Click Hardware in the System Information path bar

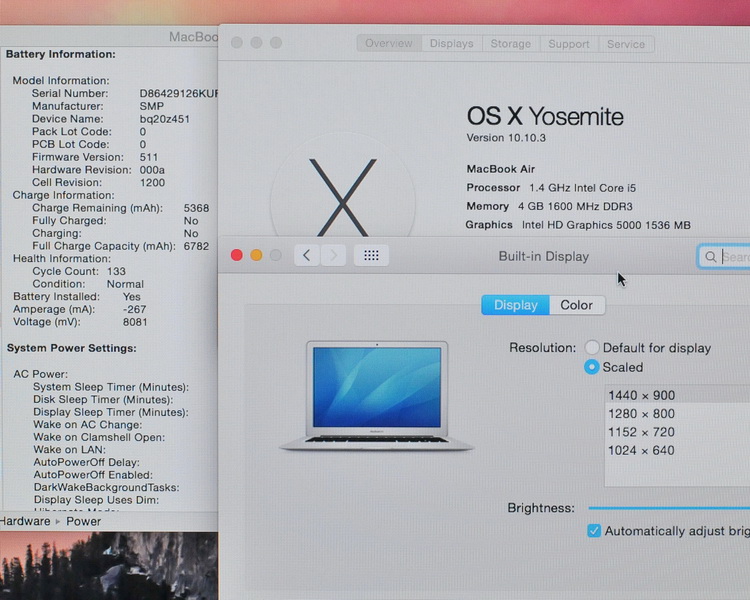click(25, 521)
